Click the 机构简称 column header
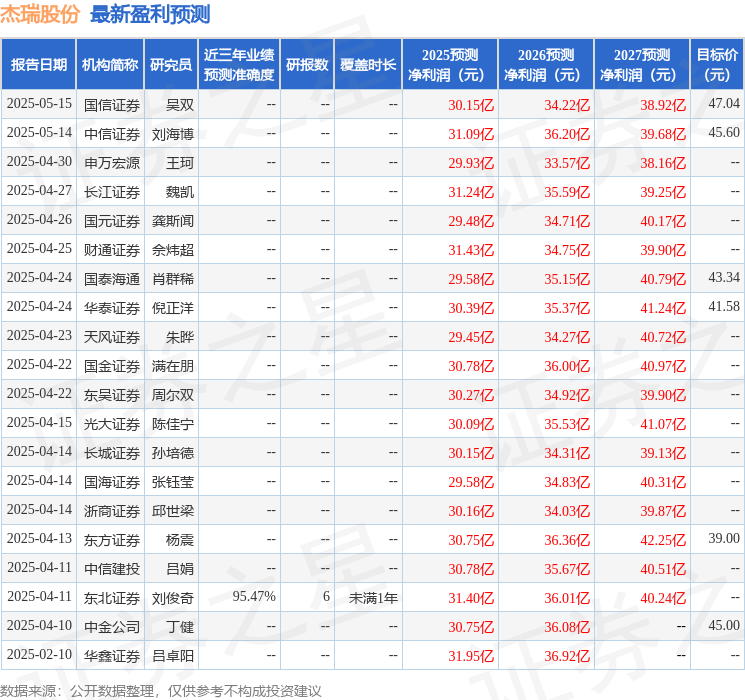Image resolution: width=745 pixels, height=700 pixels. [x=110, y=65]
